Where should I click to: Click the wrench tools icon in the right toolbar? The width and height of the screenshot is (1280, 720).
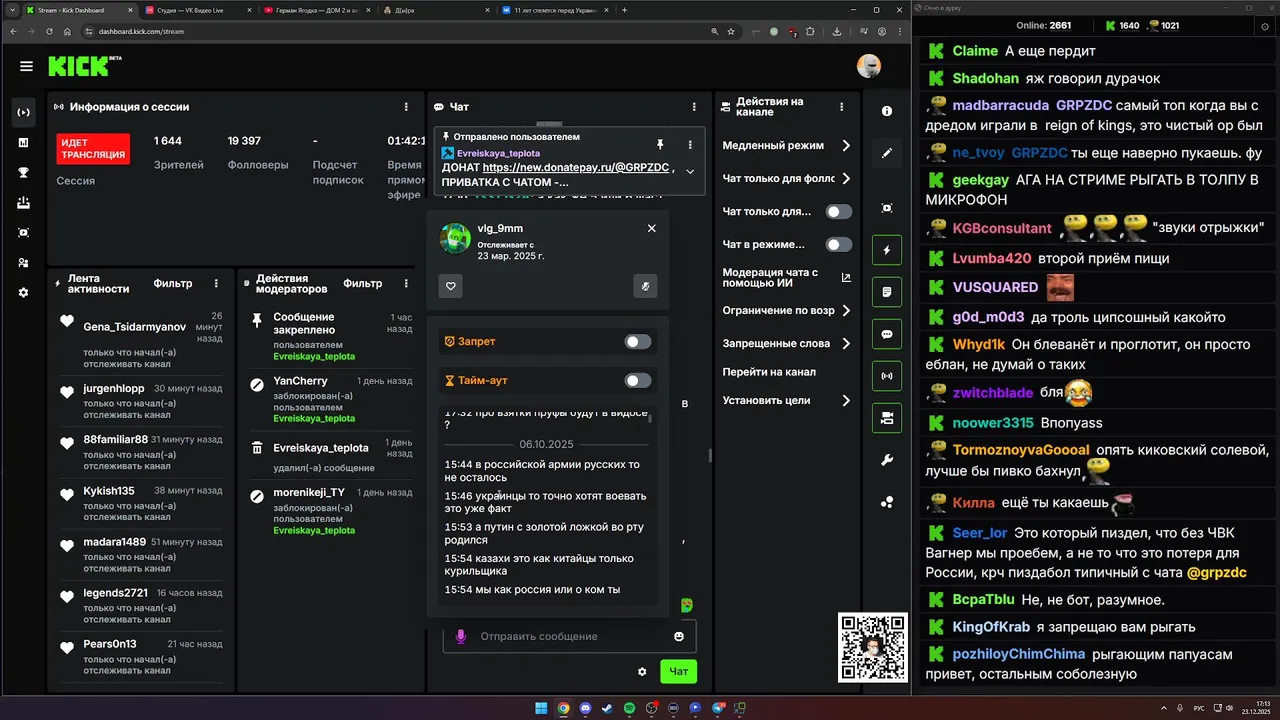point(887,460)
